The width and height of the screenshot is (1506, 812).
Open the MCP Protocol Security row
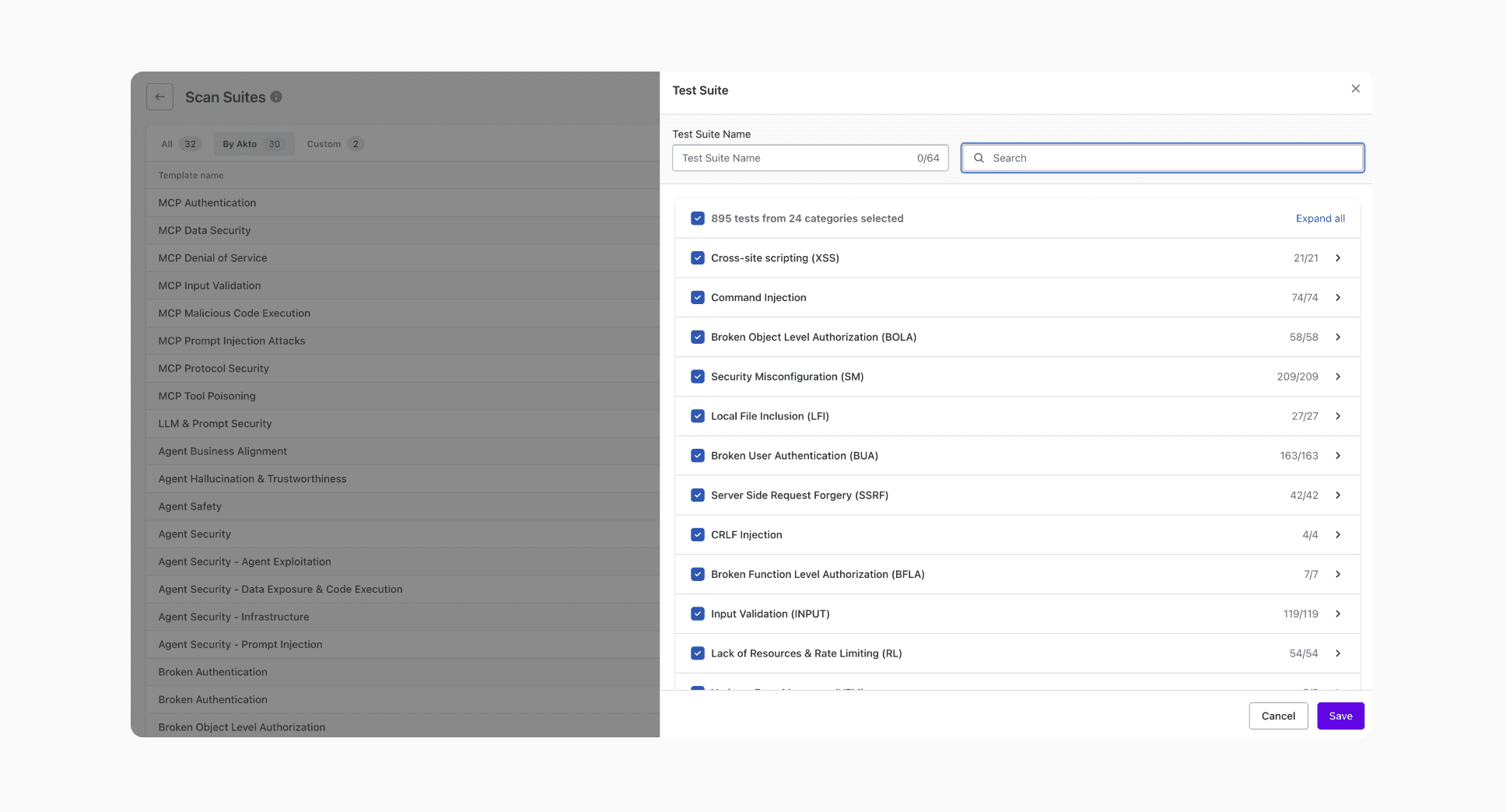[x=403, y=369]
